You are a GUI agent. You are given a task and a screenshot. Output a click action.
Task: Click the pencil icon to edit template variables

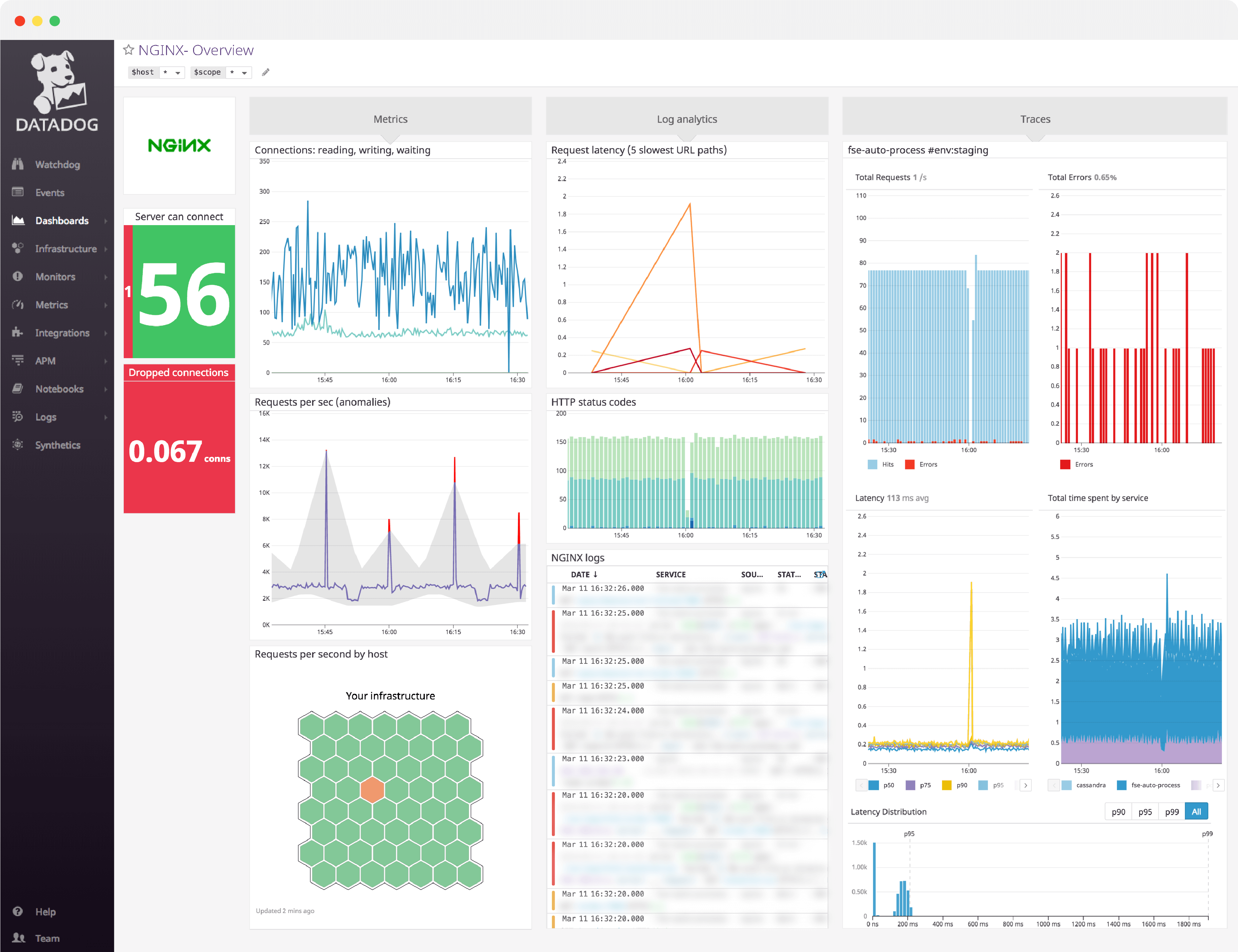point(265,72)
